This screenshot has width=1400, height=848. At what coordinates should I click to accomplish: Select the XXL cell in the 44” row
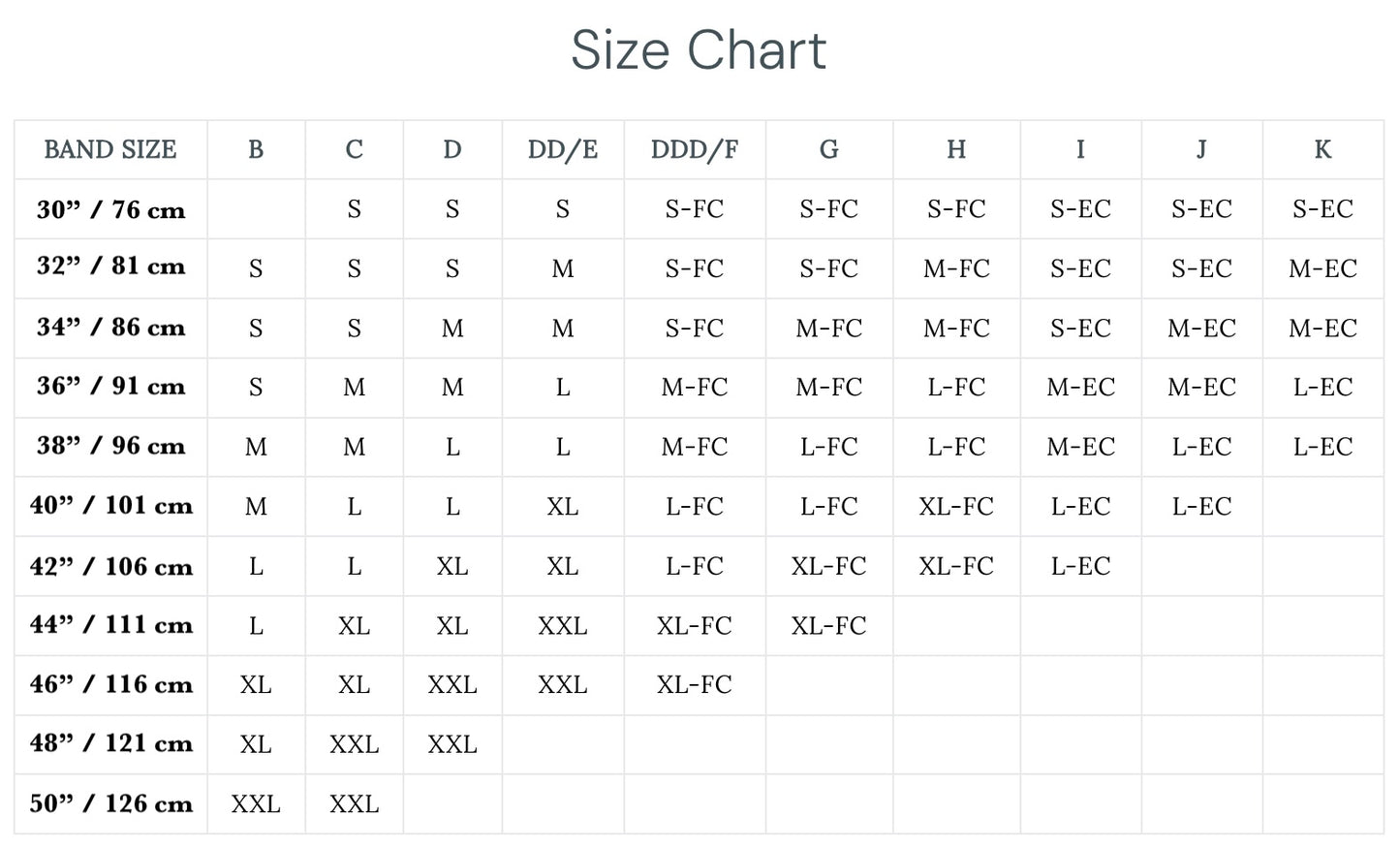[x=563, y=626]
